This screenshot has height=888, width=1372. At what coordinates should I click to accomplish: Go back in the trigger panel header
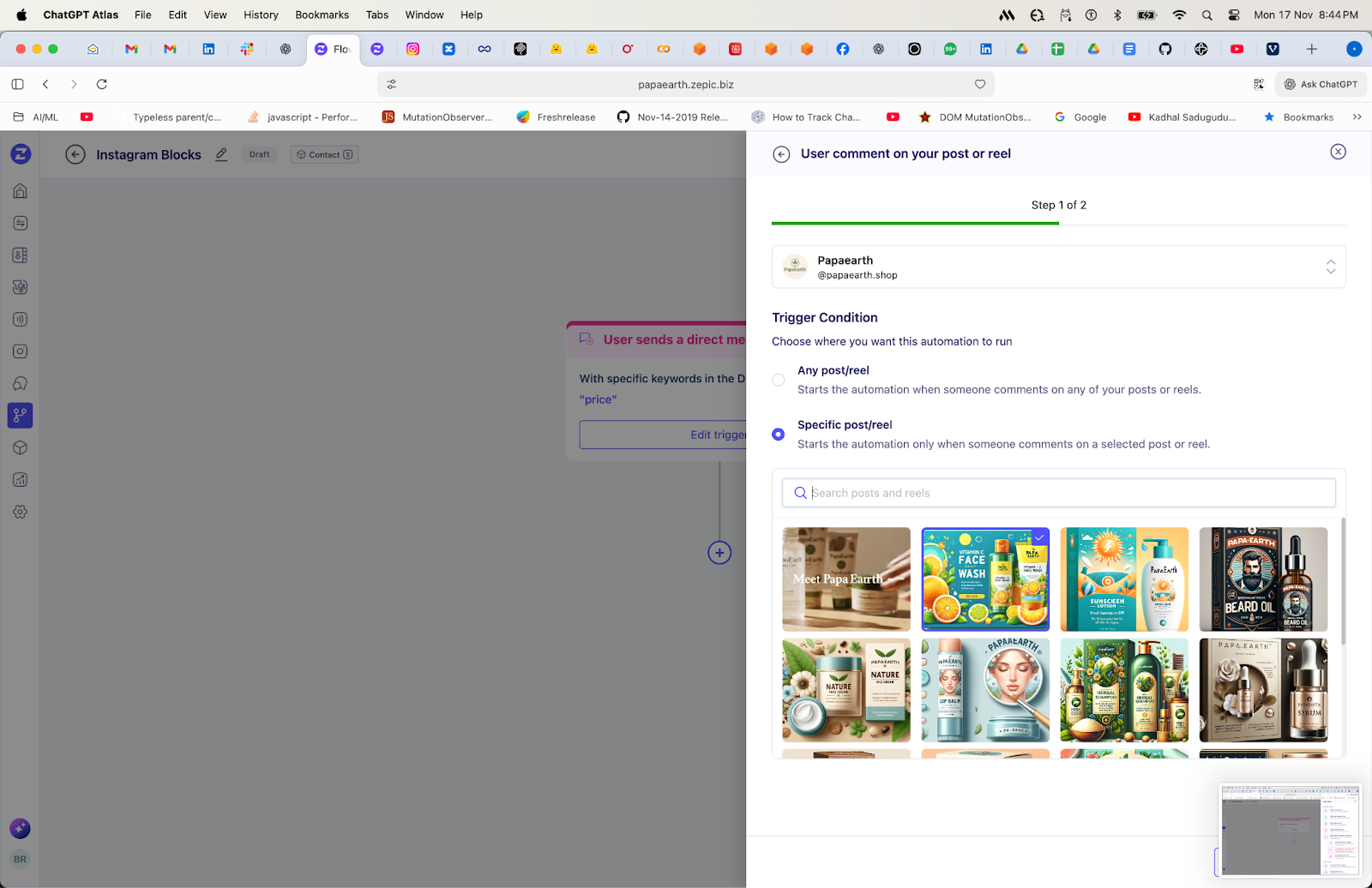[781, 154]
